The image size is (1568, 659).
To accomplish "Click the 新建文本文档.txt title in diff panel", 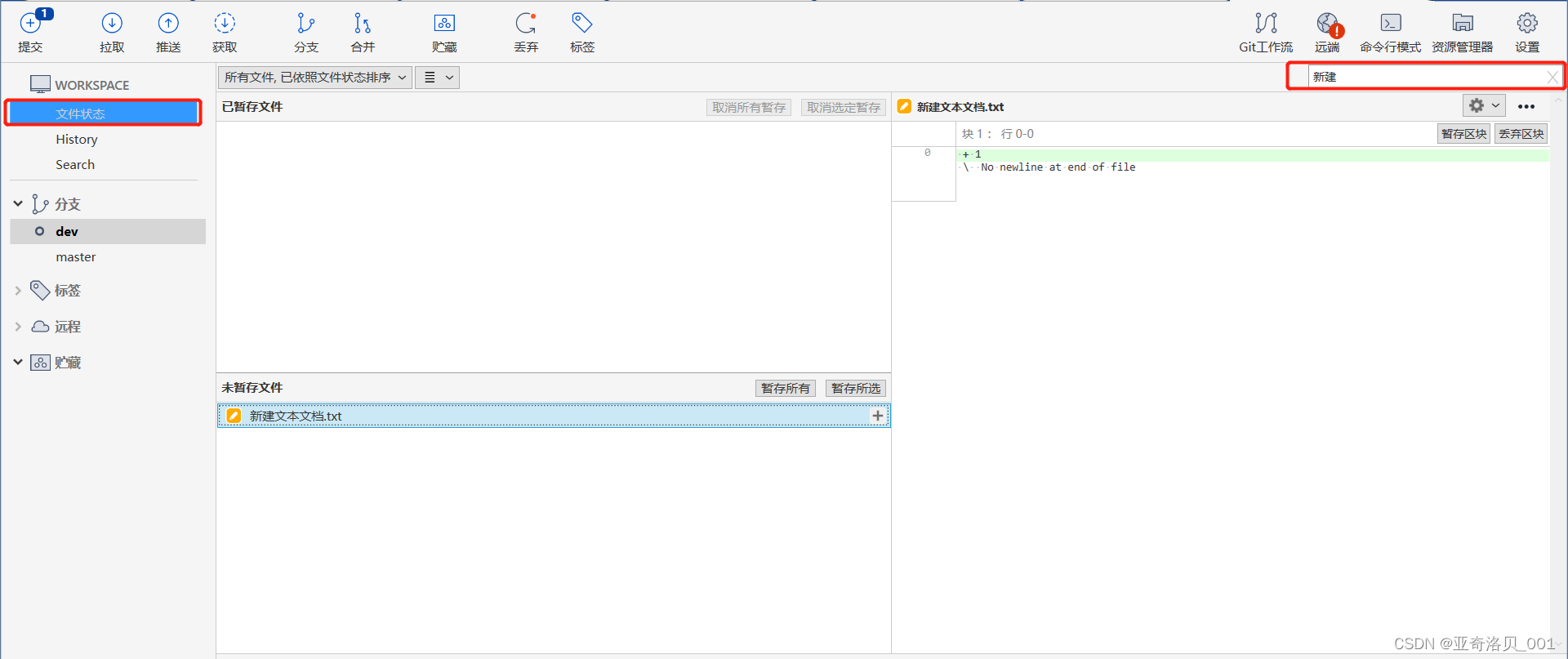I will [x=960, y=107].
